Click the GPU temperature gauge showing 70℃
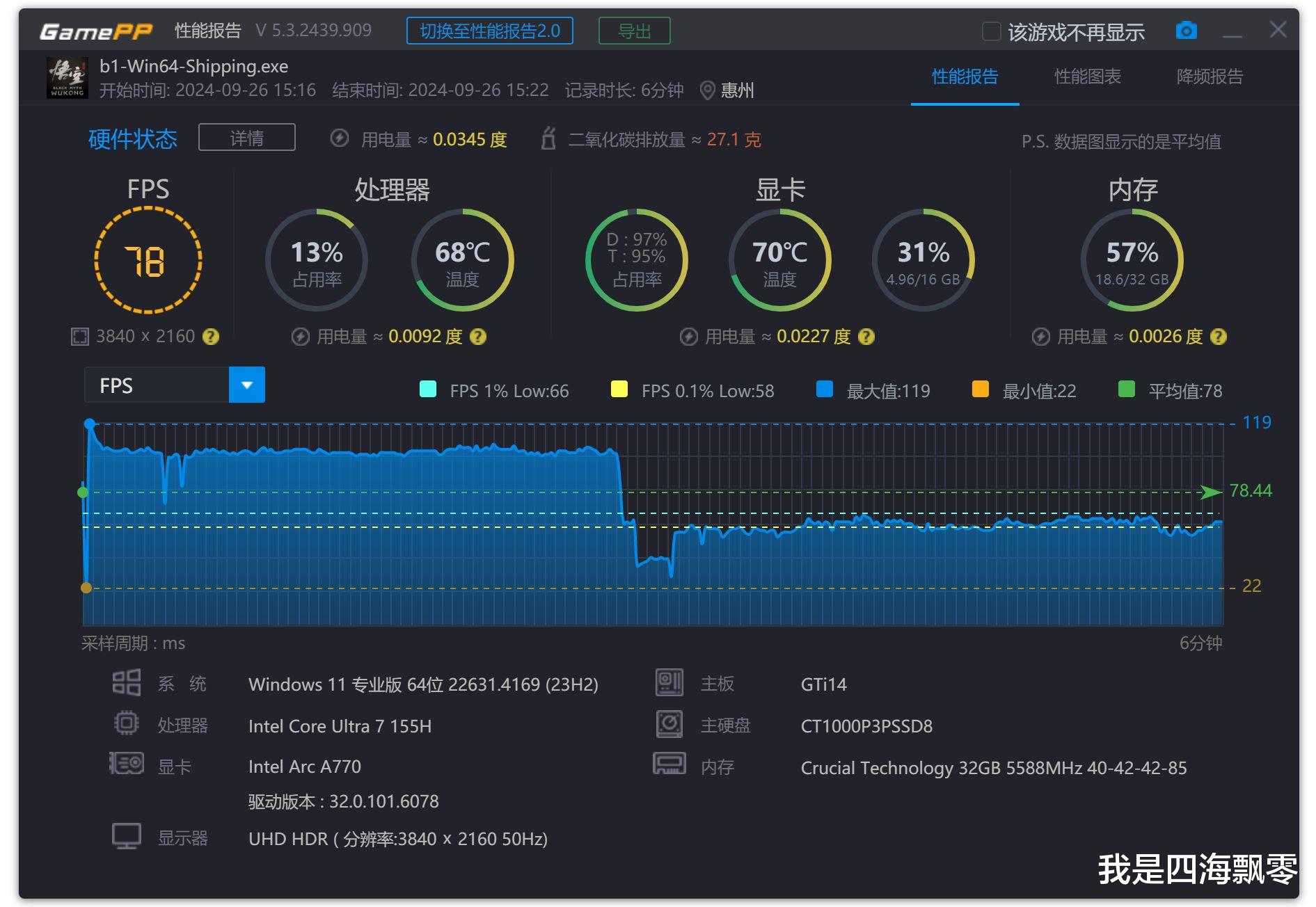Image resolution: width=1316 pixels, height=907 pixels. (x=780, y=260)
